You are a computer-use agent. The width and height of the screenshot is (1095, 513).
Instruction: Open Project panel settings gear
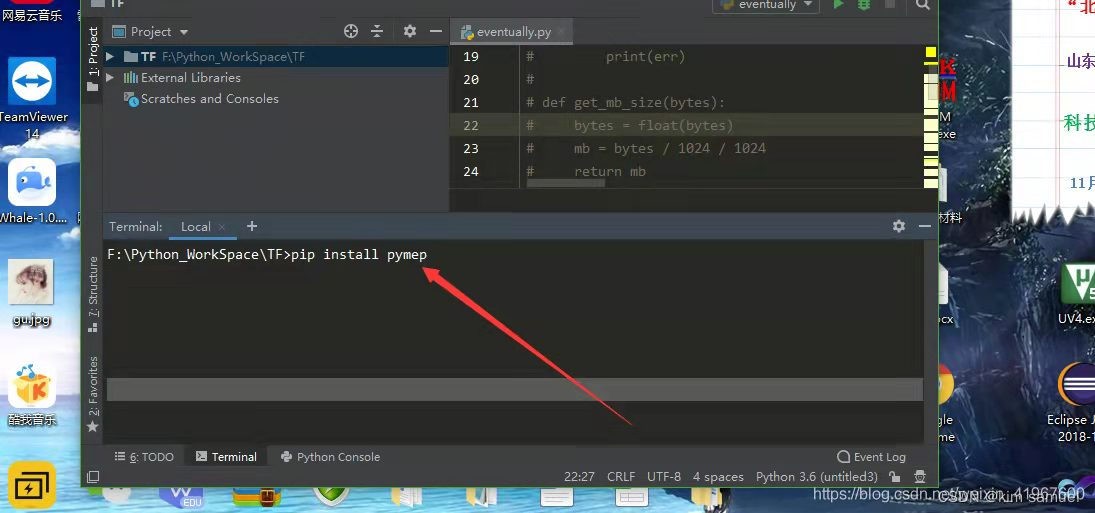[410, 31]
